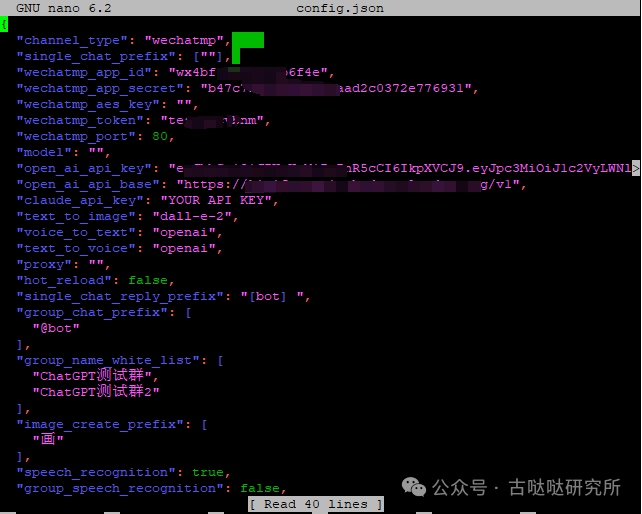Viewport: 642px width, 514px height.
Task: Click the "wechatmp_app_secret" key
Action: pos(100,88)
